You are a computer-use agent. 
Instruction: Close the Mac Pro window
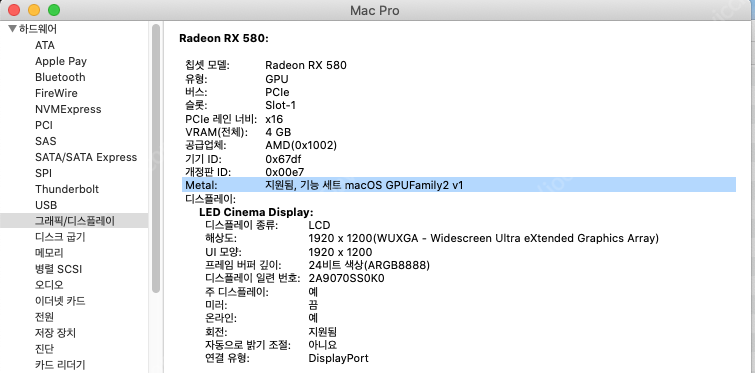(x=14, y=10)
